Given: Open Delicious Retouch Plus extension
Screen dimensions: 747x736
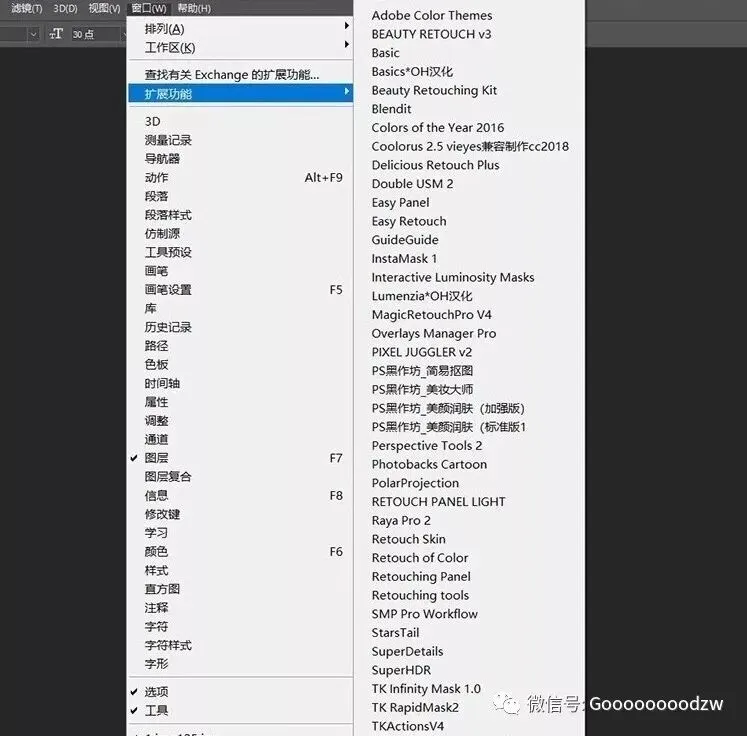Looking at the screenshot, I should point(435,165).
